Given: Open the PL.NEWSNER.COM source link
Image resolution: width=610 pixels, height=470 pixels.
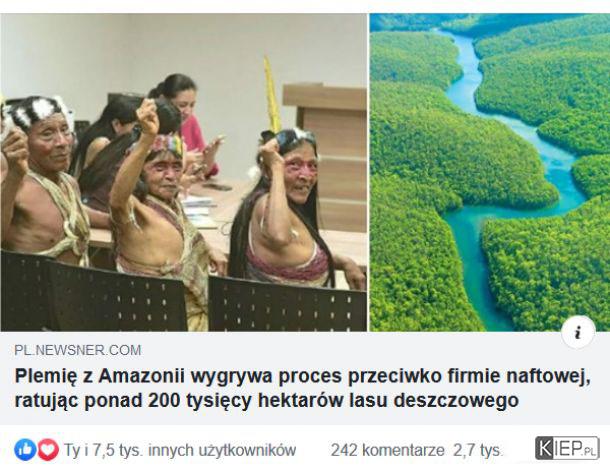Looking at the screenshot, I should 78,350.
